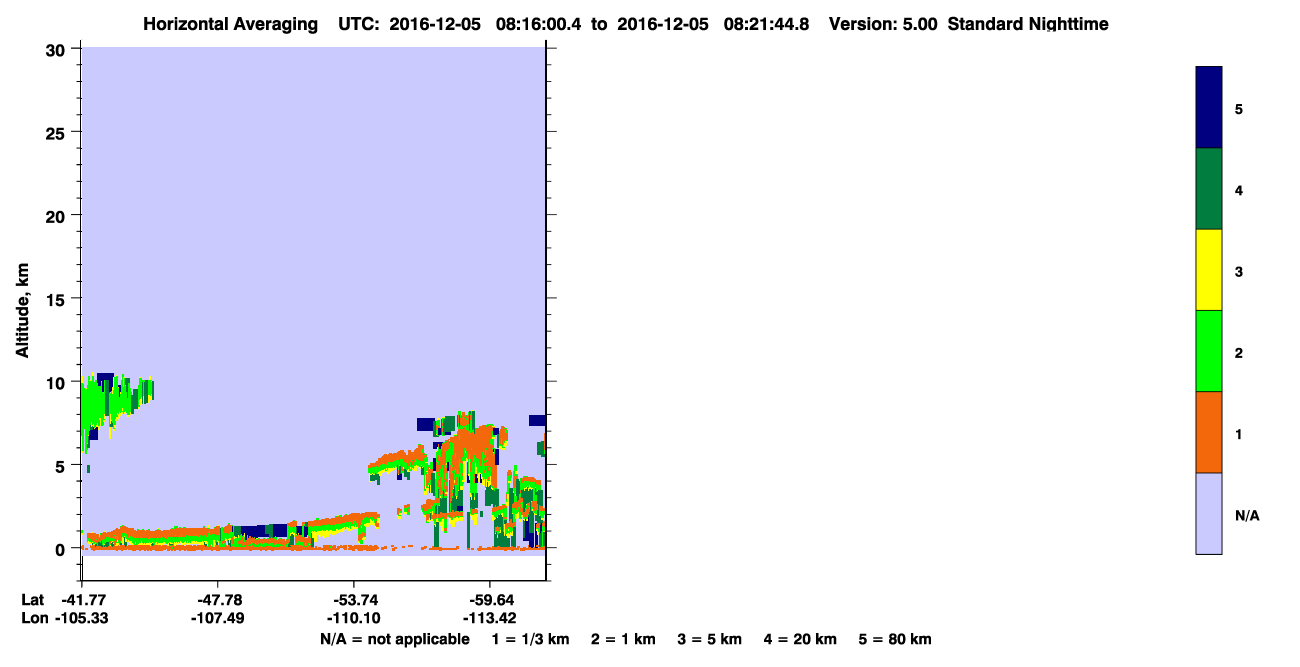Image resolution: width=1300 pixels, height=667 pixels.
Task: Click the Version: 5.00 Standard Nighttime text
Action: tap(968, 24)
